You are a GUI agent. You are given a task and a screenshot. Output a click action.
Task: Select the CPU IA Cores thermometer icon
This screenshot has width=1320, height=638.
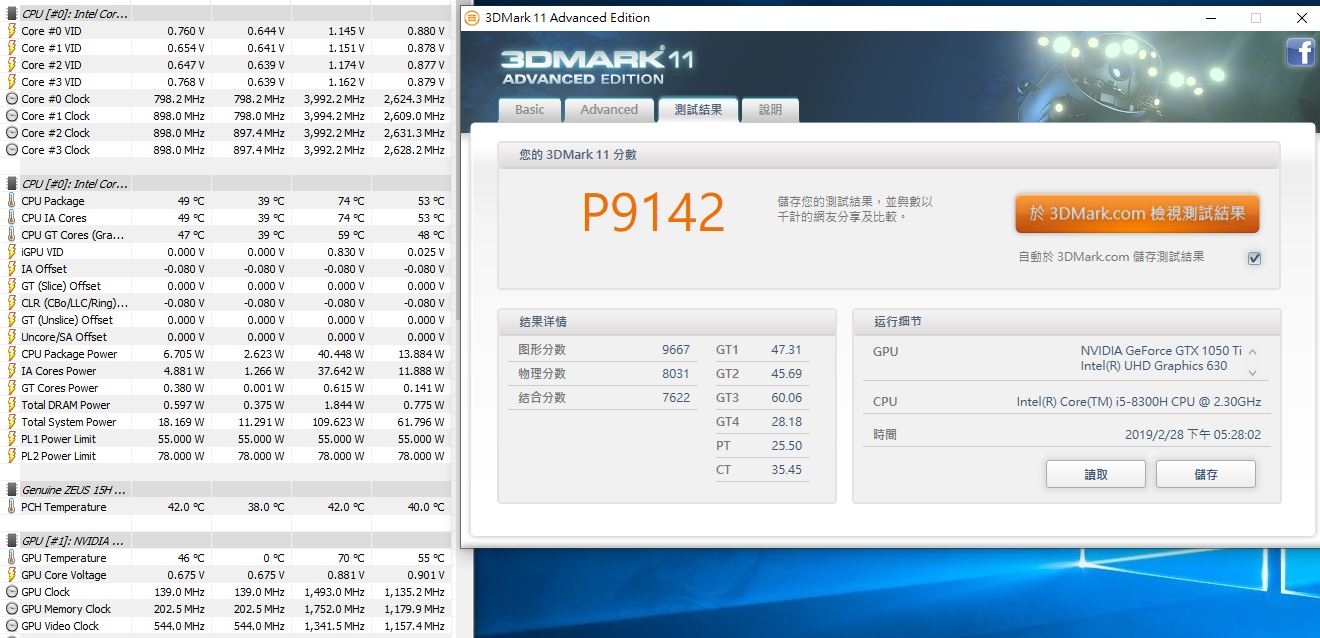[x=11, y=218]
